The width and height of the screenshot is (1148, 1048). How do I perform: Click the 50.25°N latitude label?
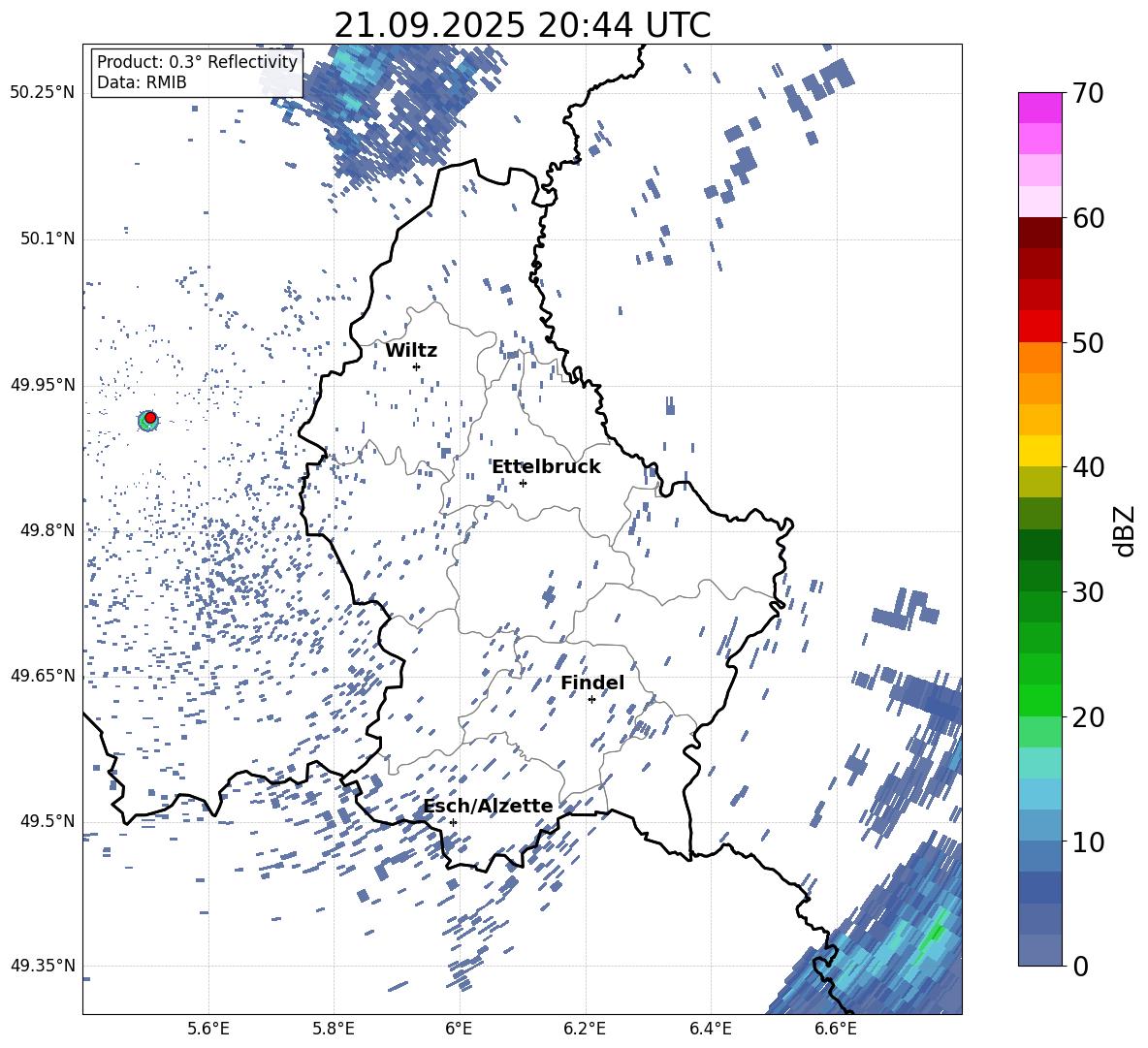43,93
